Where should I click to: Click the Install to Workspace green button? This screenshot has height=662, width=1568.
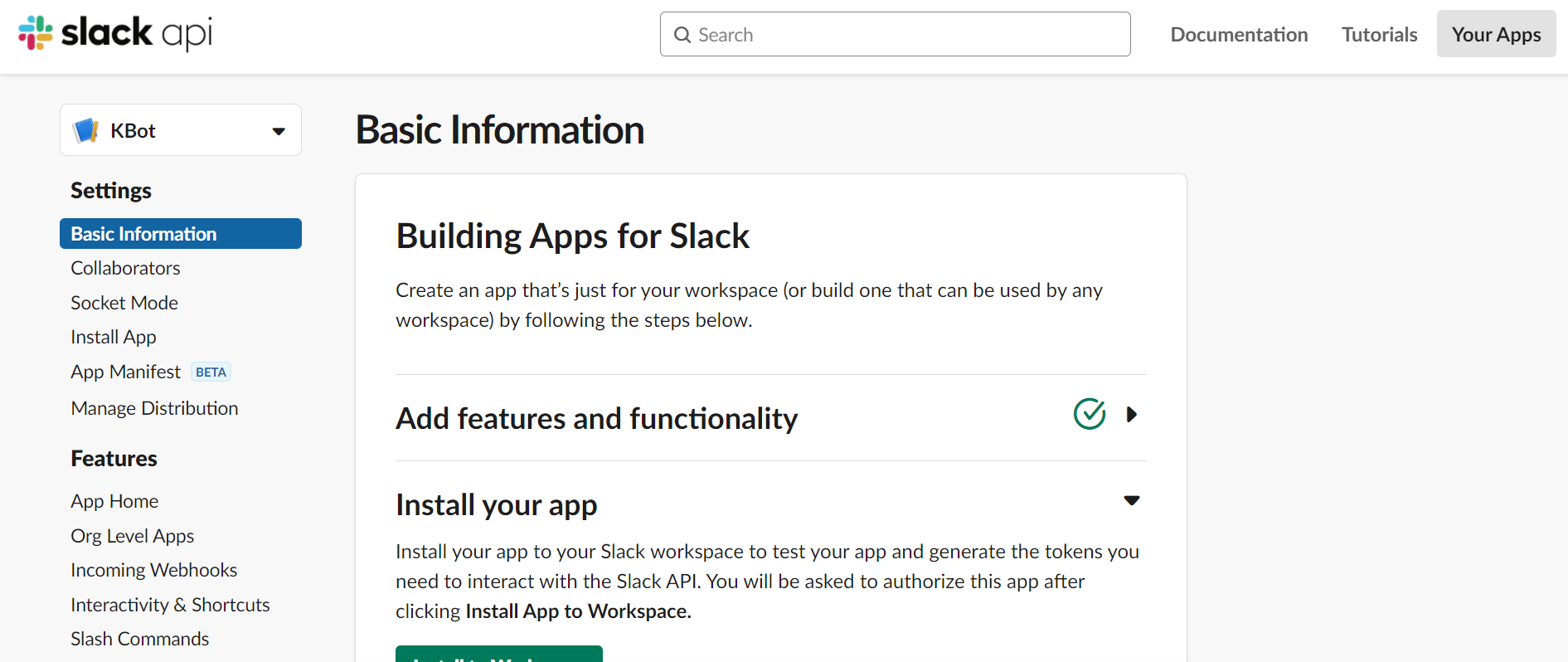pos(499,654)
